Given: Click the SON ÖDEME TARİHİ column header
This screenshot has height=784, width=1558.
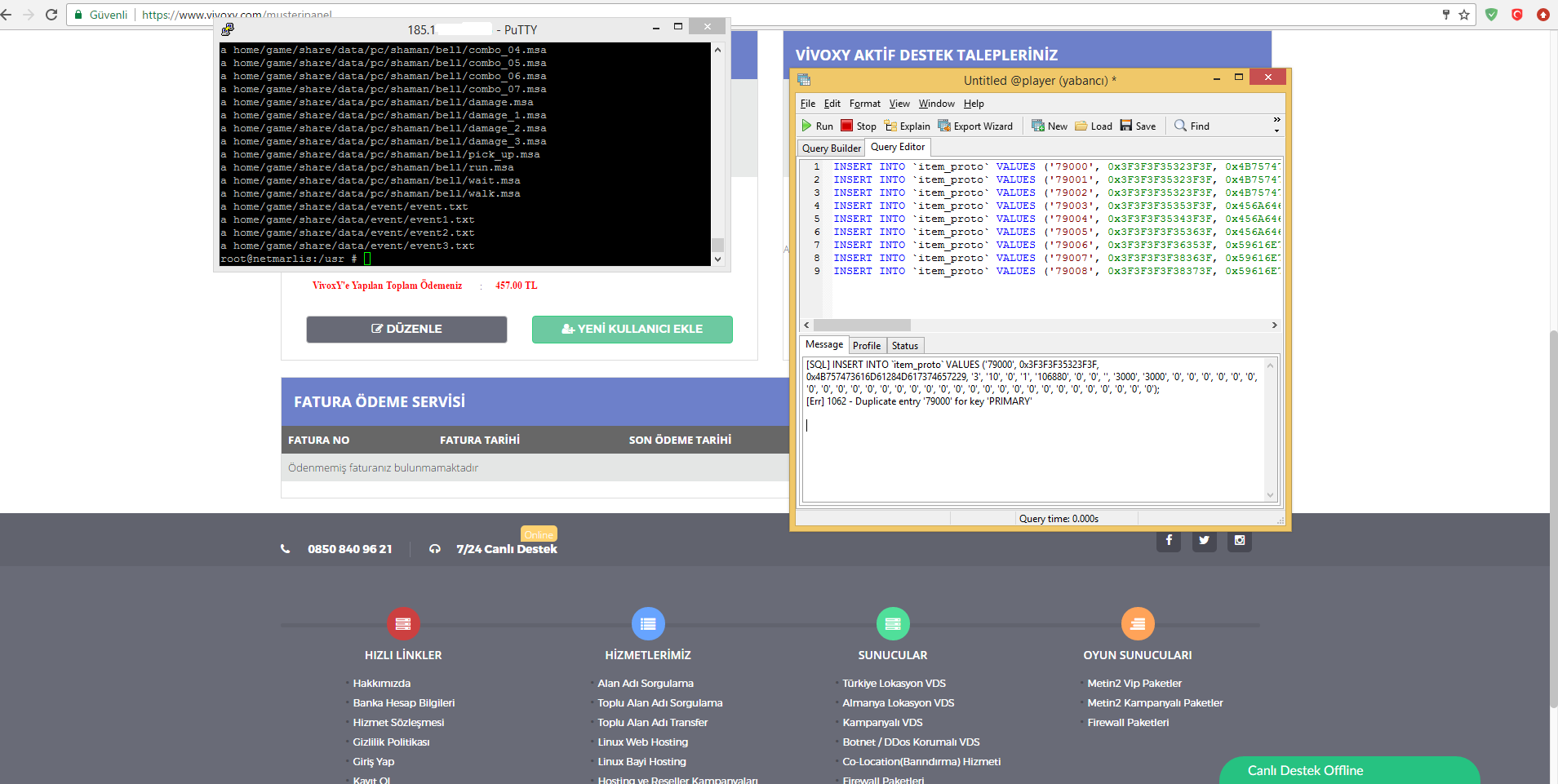Looking at the screenshot, I should click(x=680, y=440).
